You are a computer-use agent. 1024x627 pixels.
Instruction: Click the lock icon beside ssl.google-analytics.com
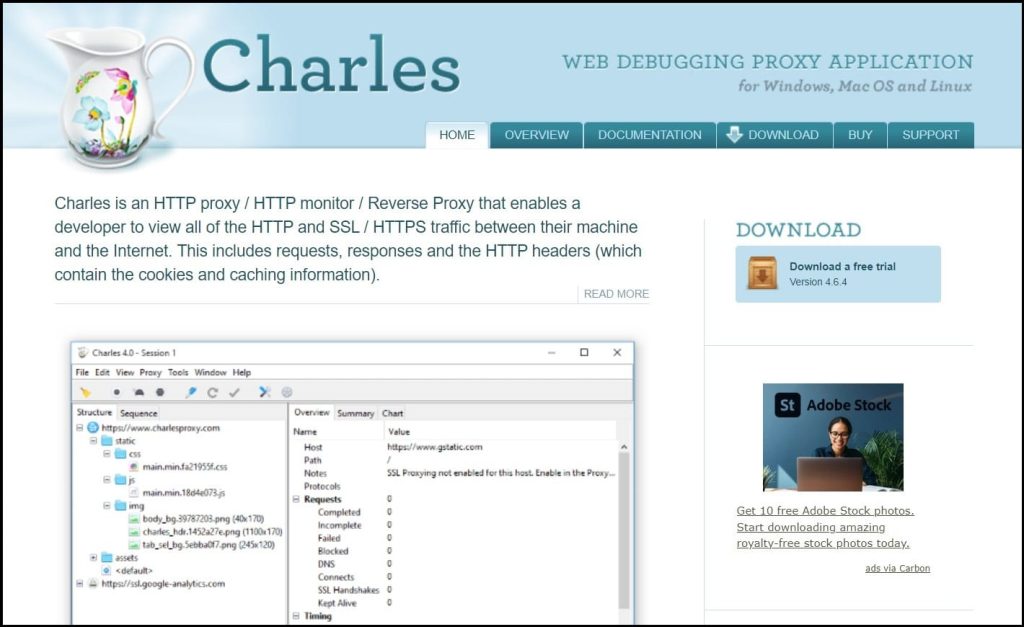[x=93, y=584]
